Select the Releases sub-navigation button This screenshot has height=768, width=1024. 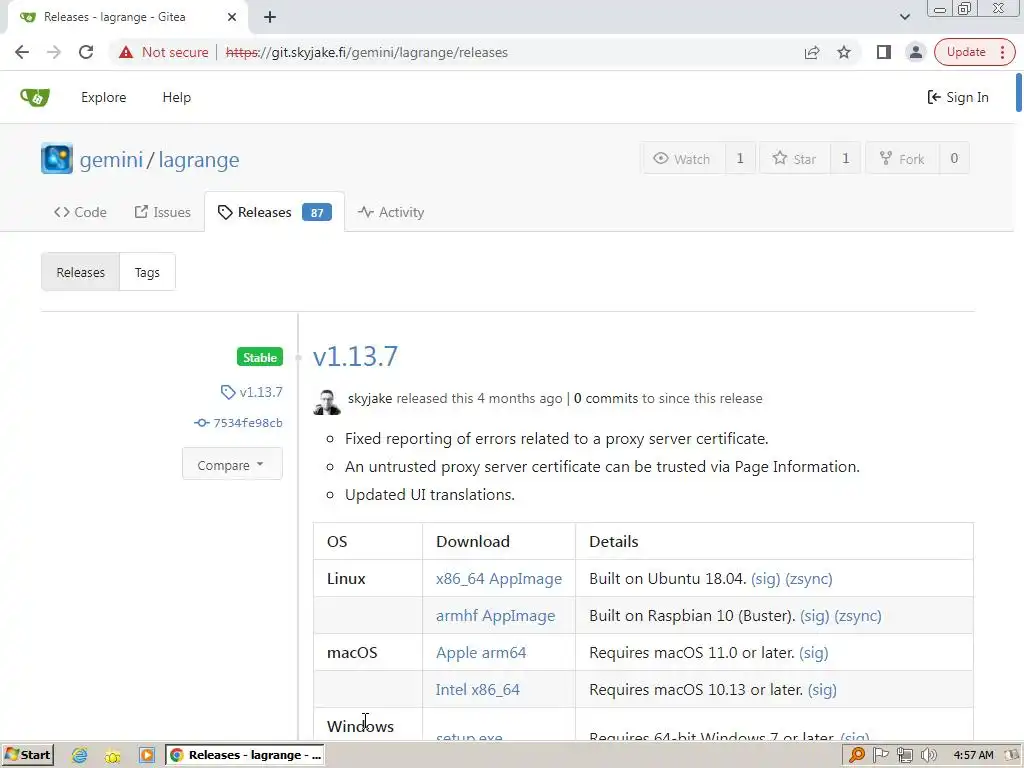[80, 272]
